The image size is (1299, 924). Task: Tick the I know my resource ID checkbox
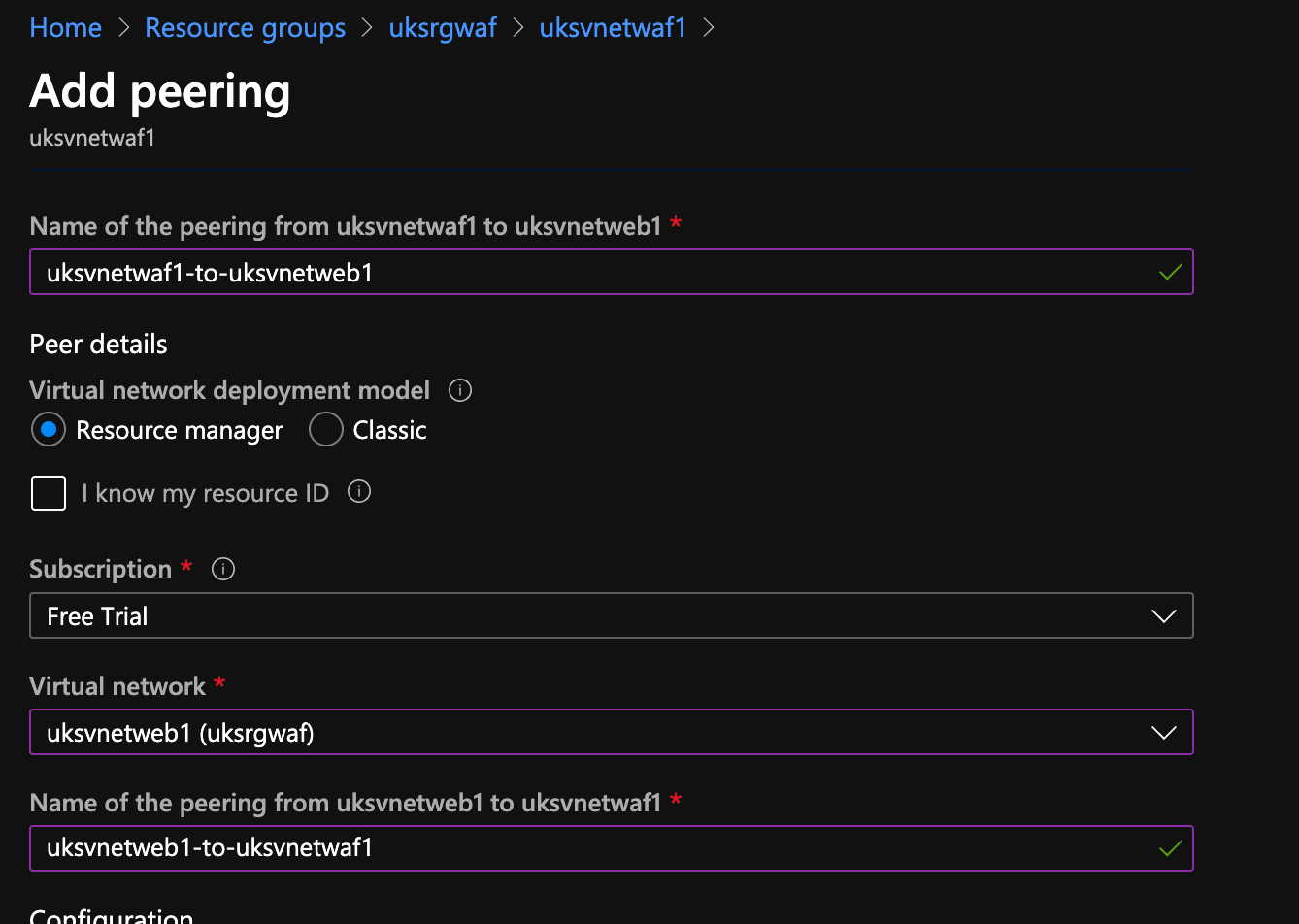point(49,493)
